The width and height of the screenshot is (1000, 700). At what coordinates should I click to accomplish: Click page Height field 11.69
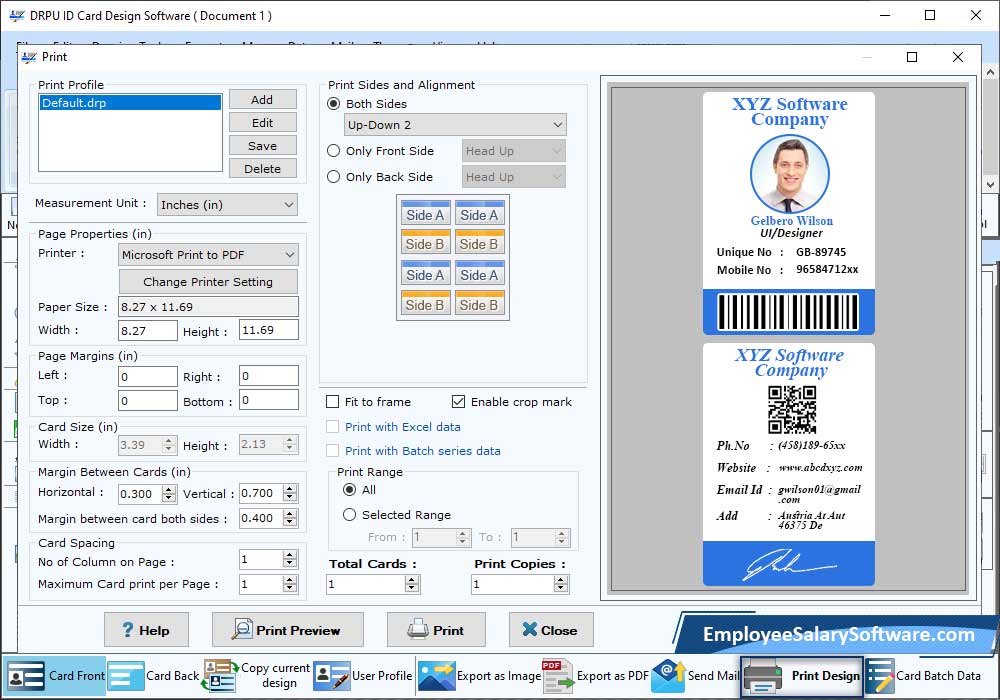pyautogui.click(x=268, y=330)
